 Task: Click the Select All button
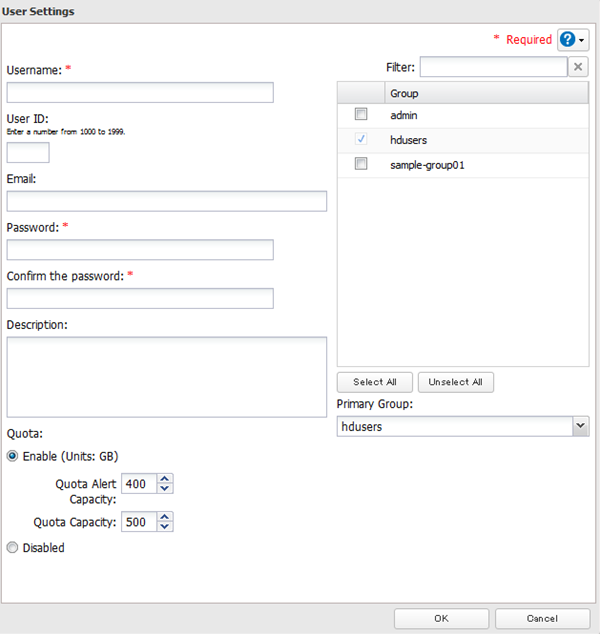point(375,382)
